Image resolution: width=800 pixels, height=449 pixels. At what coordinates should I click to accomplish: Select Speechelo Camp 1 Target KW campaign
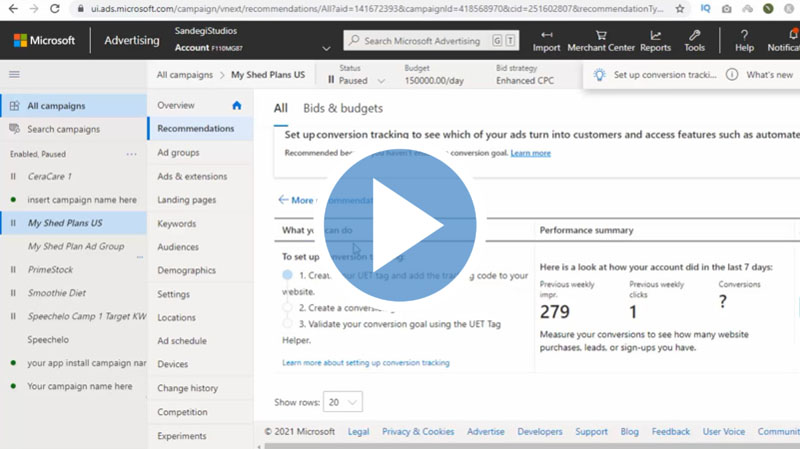(87, 316)
